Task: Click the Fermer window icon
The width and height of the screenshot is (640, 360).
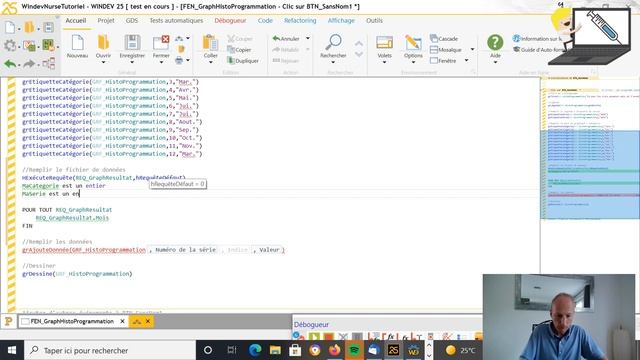Action: [161, 42]
